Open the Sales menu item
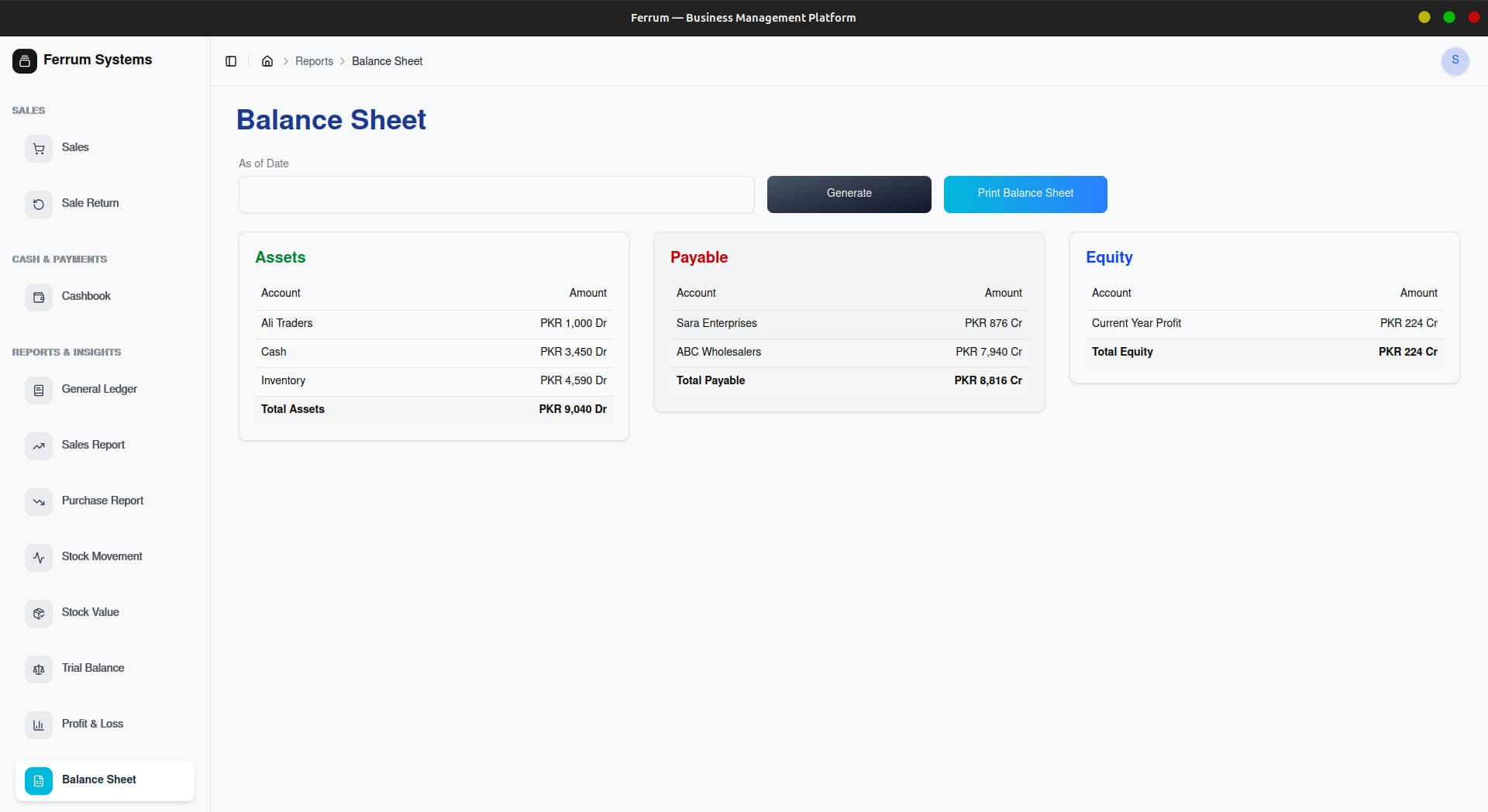The width and height of the screenshot is (1488, 812). [x=105, y=148]
